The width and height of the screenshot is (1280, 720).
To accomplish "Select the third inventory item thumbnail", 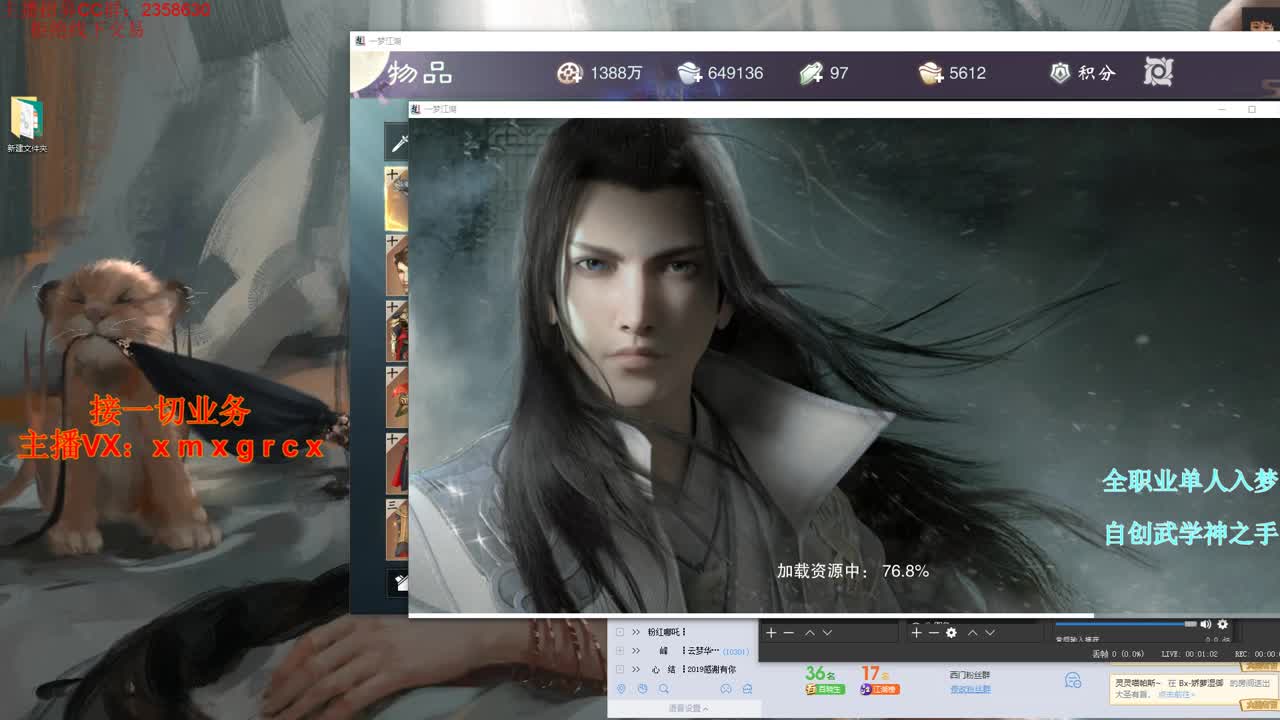I will point(397,331).
